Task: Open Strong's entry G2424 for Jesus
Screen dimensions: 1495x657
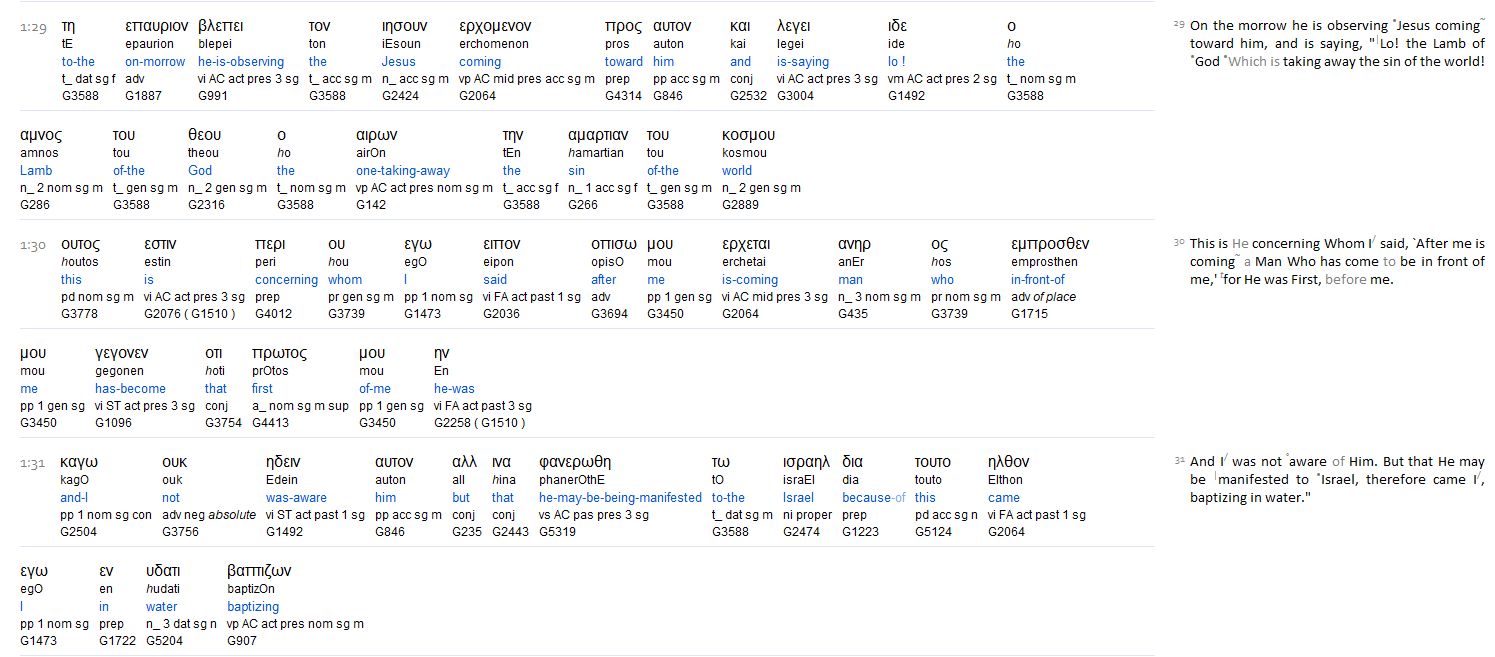Action: 400,96
